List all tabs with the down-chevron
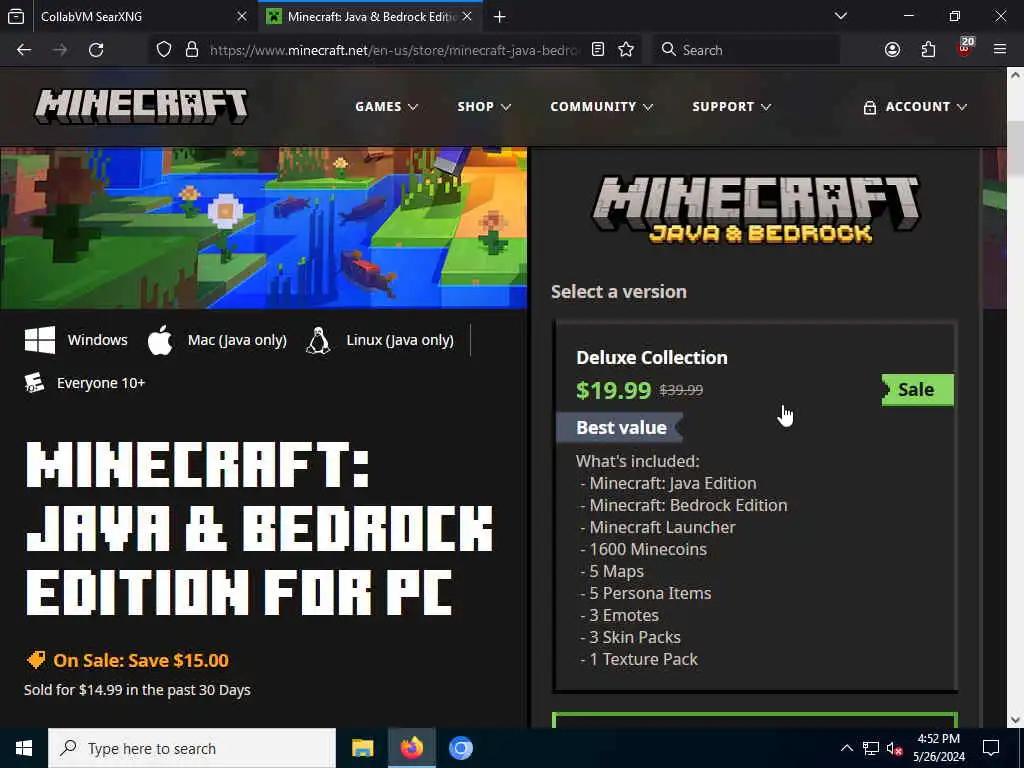Image resolution: width=1024 pixels, height=768 pixels. coord(841,16)
